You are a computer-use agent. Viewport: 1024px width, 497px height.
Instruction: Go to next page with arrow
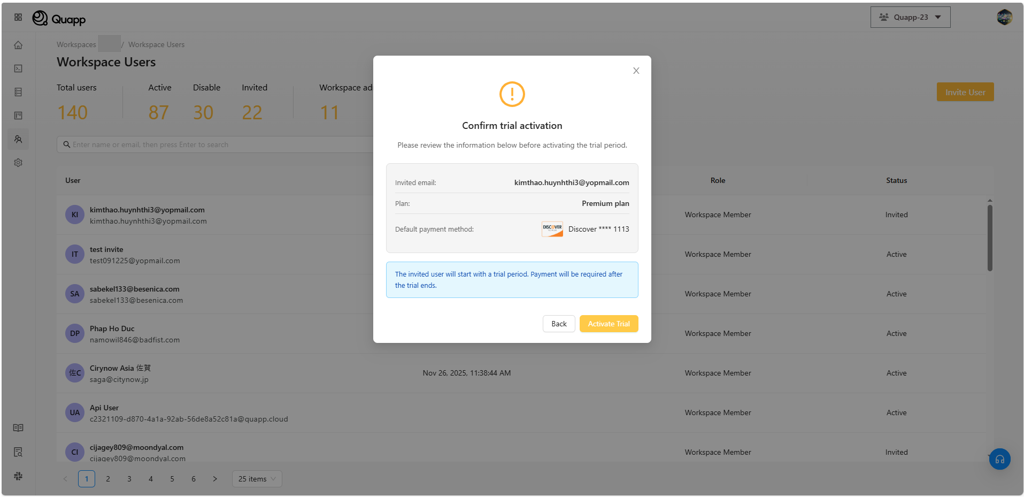point(215,479)
